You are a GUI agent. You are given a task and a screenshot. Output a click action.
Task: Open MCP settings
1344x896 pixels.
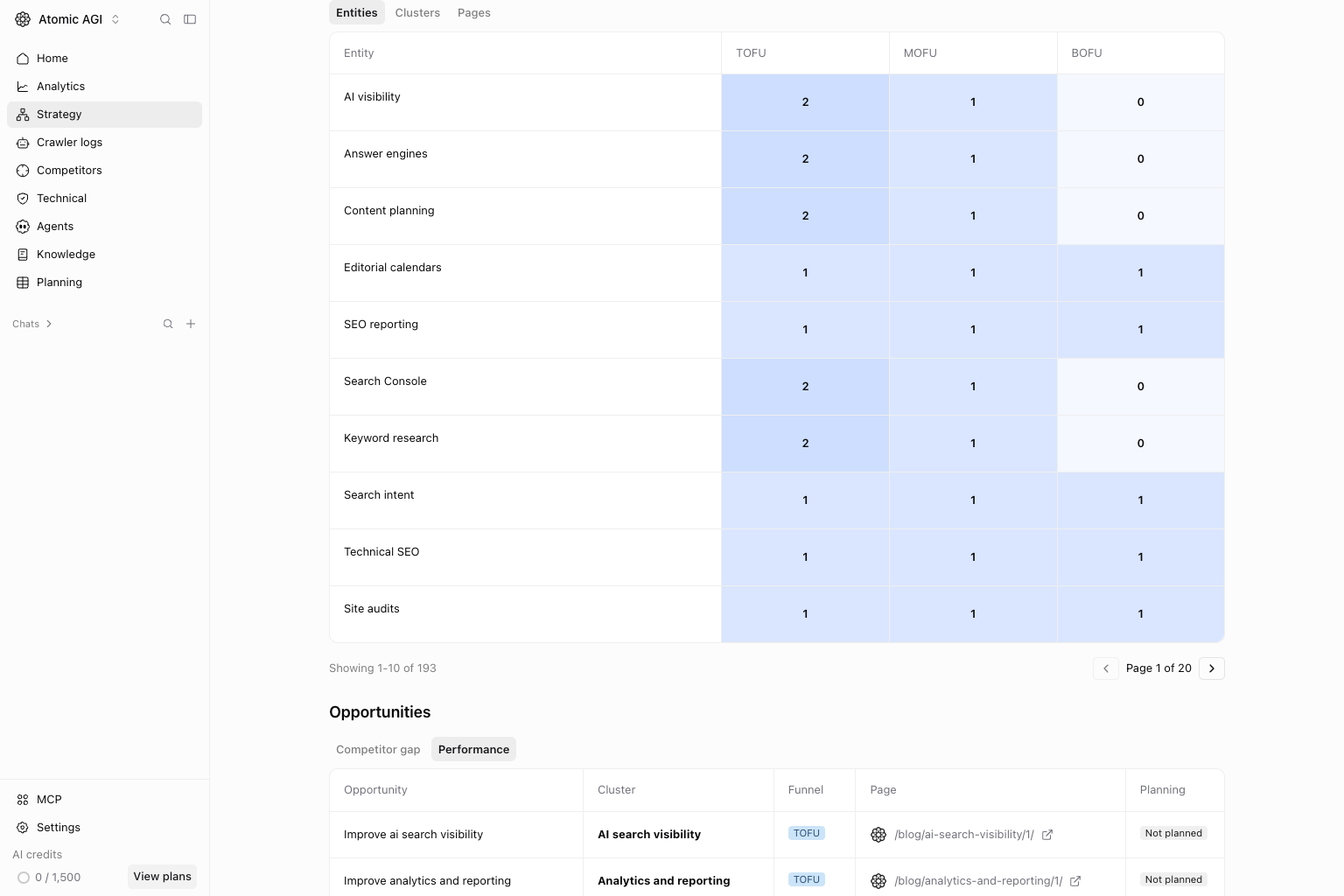pyautogui.click(x=104, y=800)
